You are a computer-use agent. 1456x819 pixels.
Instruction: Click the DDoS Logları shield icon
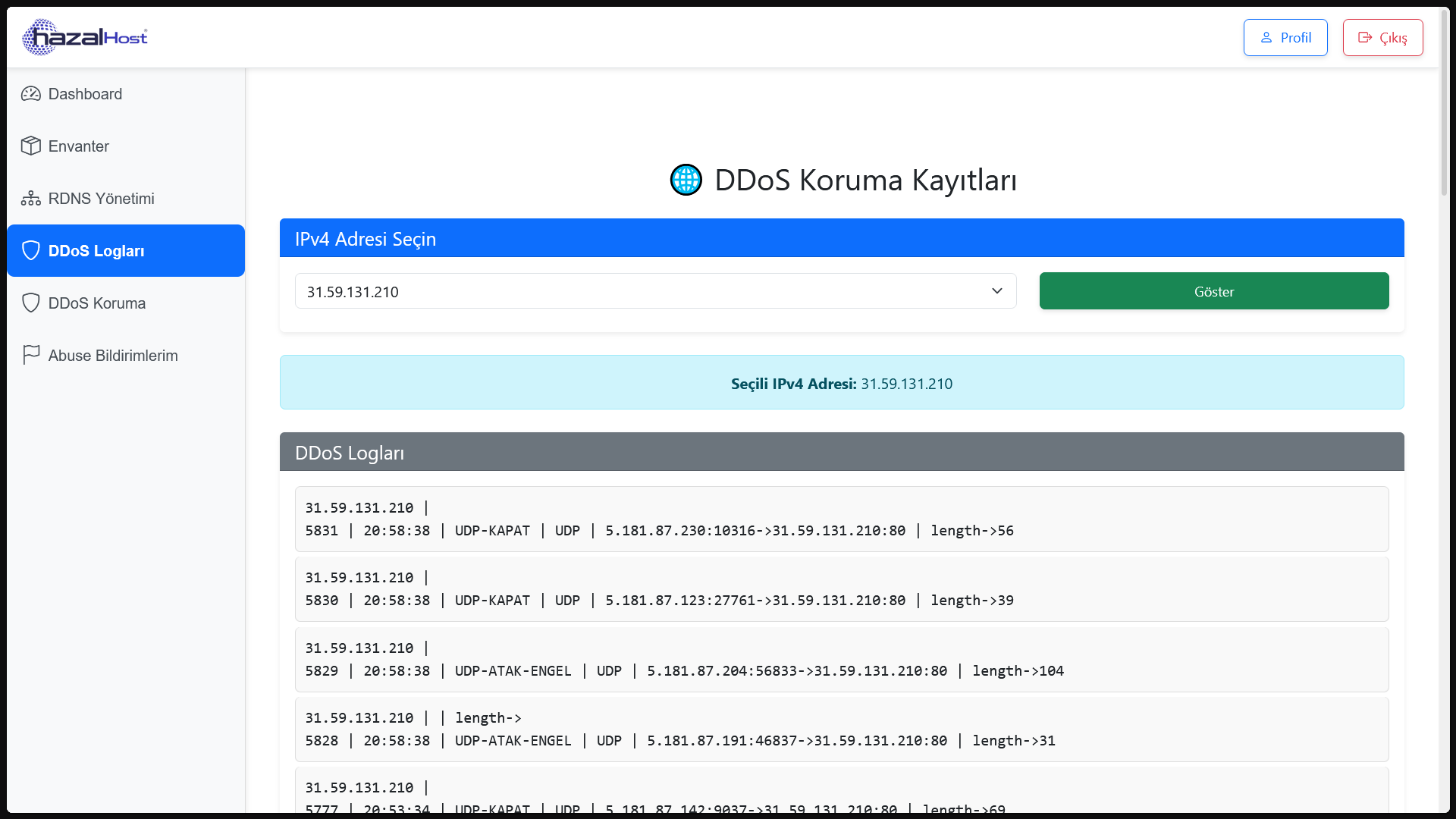click(31, 251)
